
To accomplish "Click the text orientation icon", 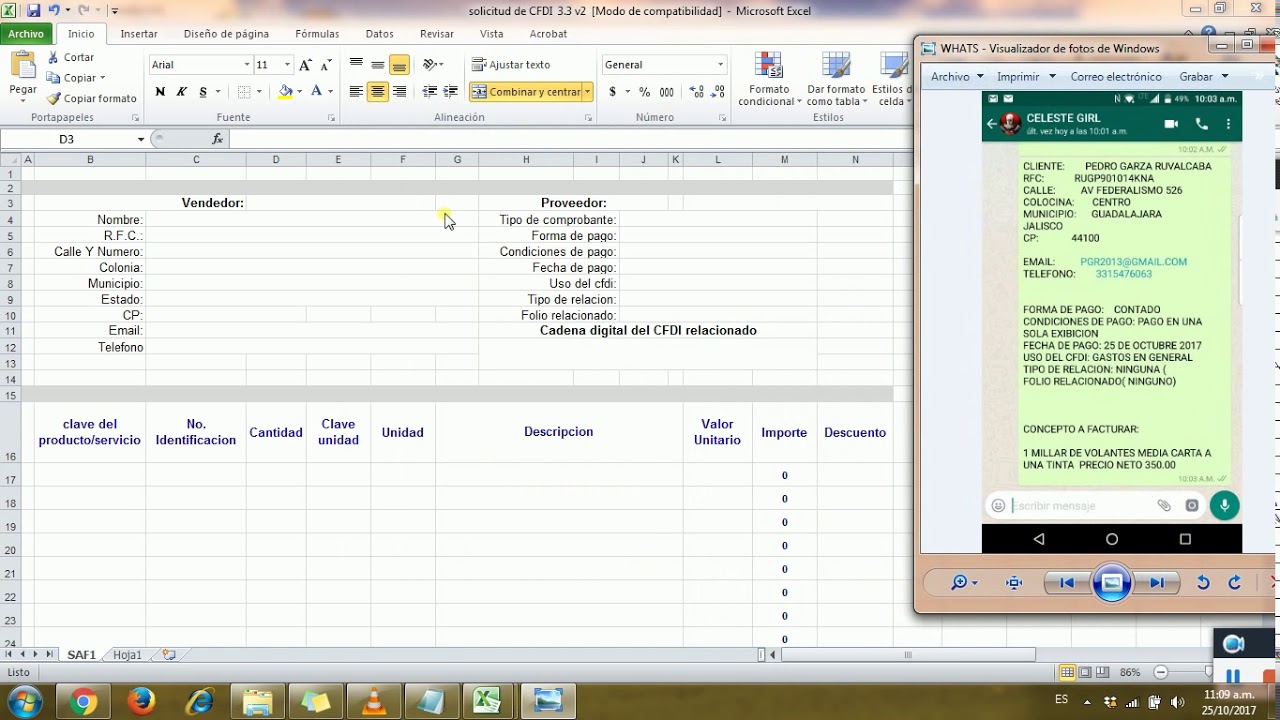I will point(430,65).
